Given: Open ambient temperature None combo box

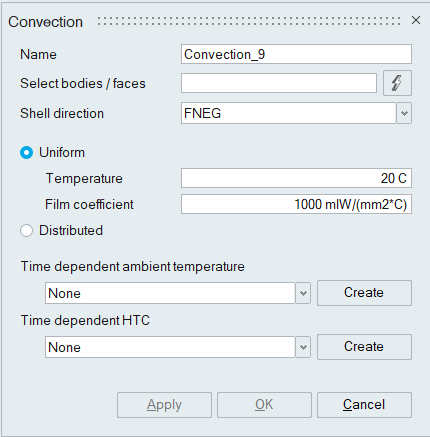Looking at the screenshot, I should click(x=170, y=293).
